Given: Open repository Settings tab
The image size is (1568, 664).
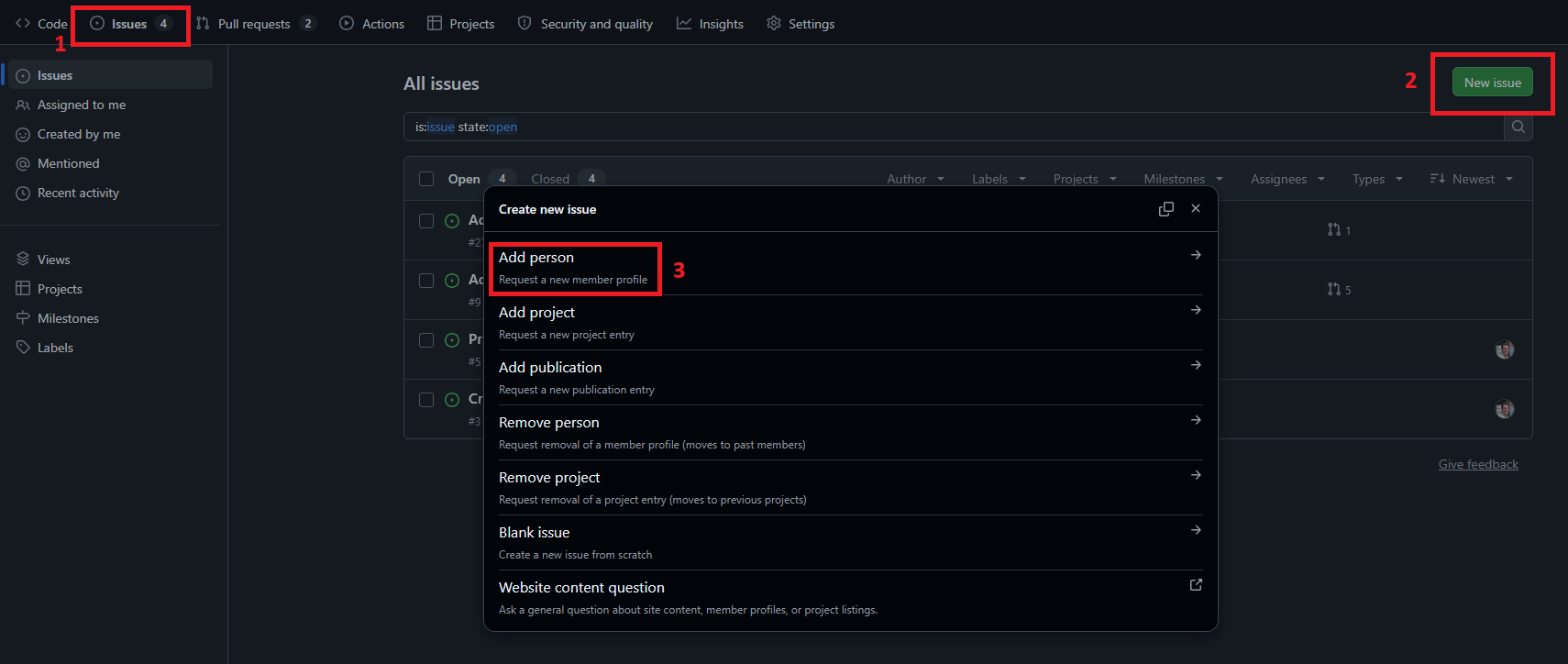Looking at the screenshot, I should tap(801, 24).
